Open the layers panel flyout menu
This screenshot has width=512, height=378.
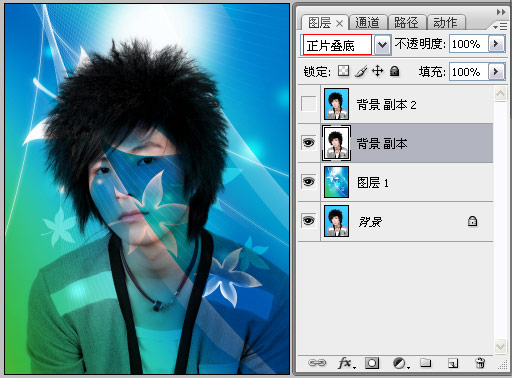[x=500, y=26]
